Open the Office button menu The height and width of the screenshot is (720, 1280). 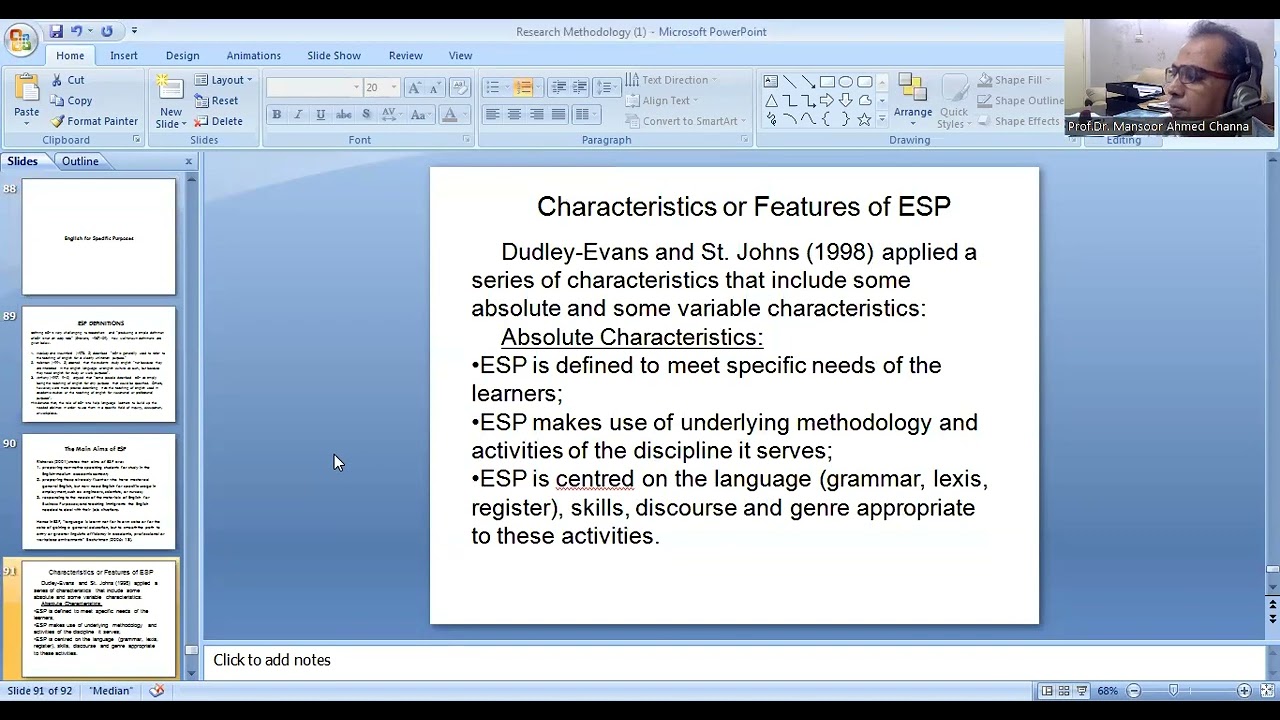[19, 40]
